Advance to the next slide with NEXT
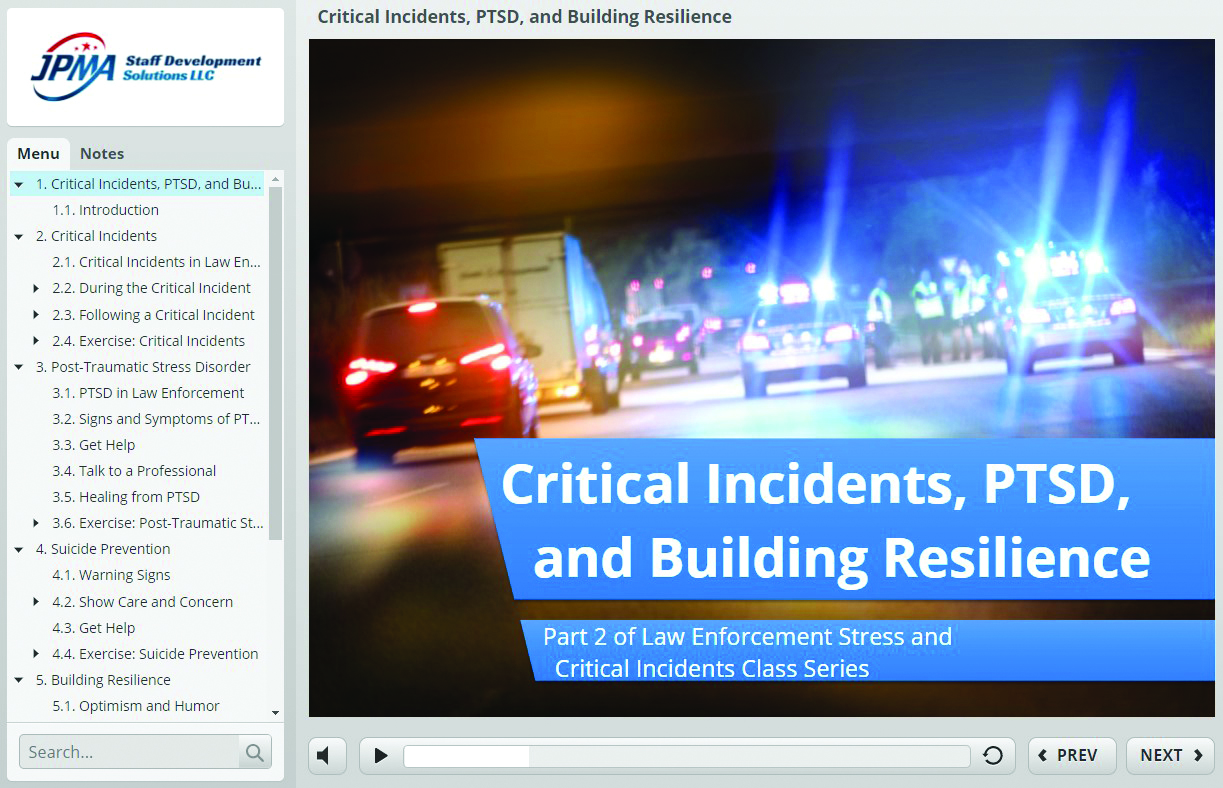Screen dimensions: 1223x788 pyautogui.click(x=1170, y=756)
